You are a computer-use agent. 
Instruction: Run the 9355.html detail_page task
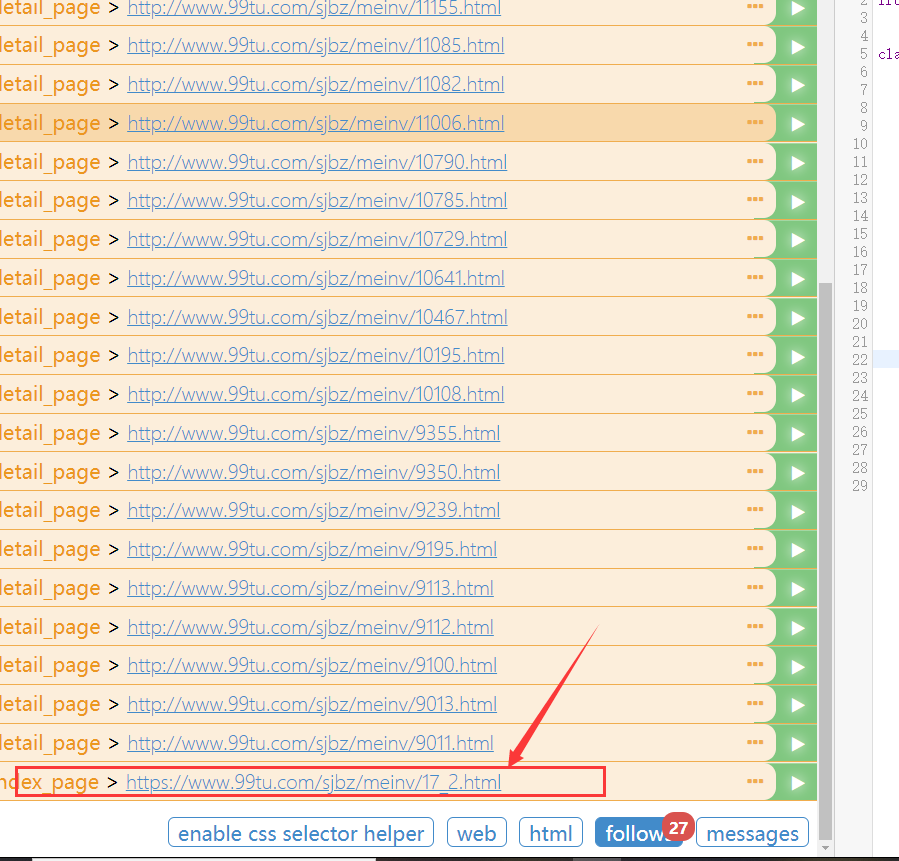click(x=797, y=435)
